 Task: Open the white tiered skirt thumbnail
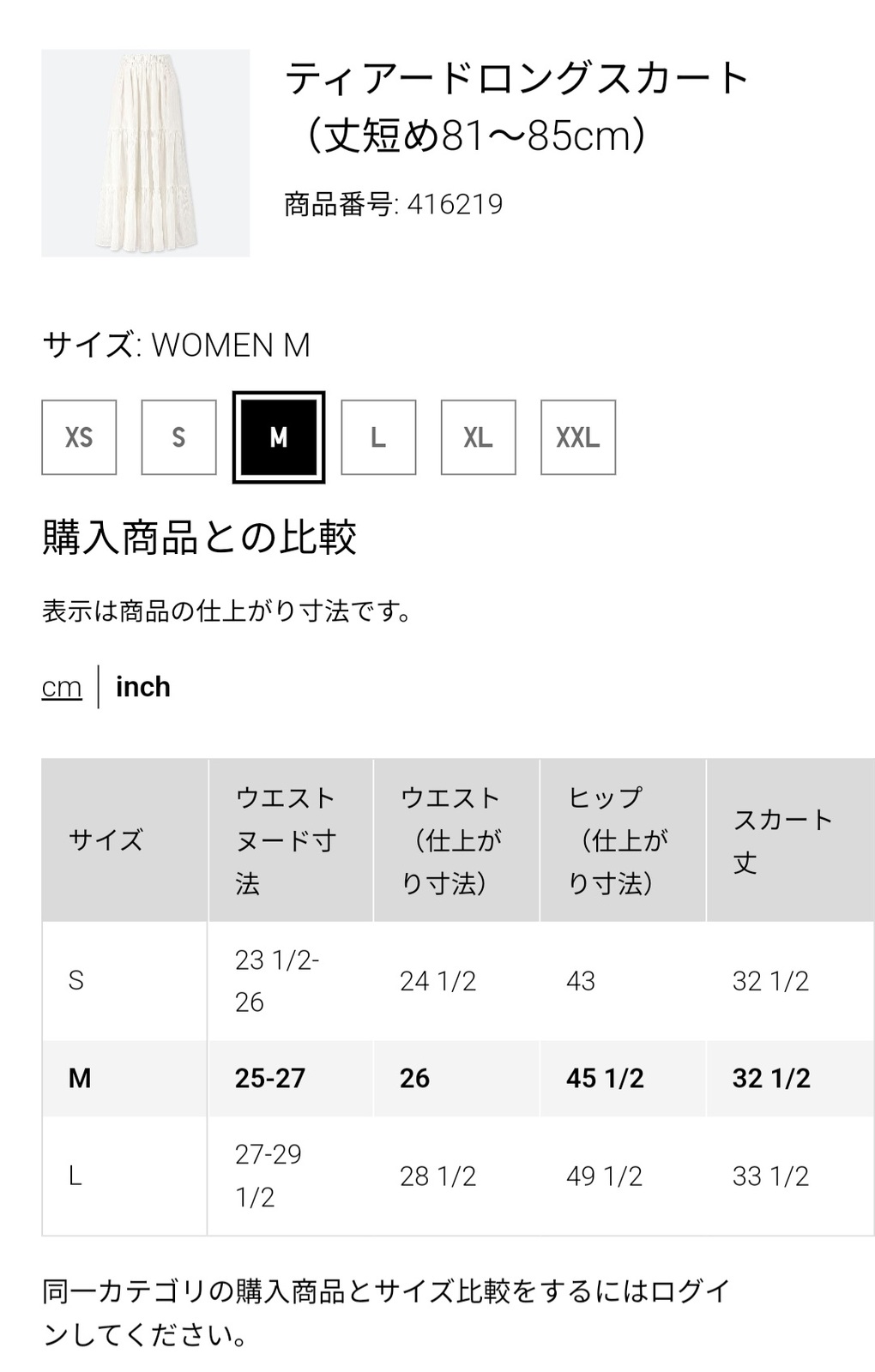[146, 153]
